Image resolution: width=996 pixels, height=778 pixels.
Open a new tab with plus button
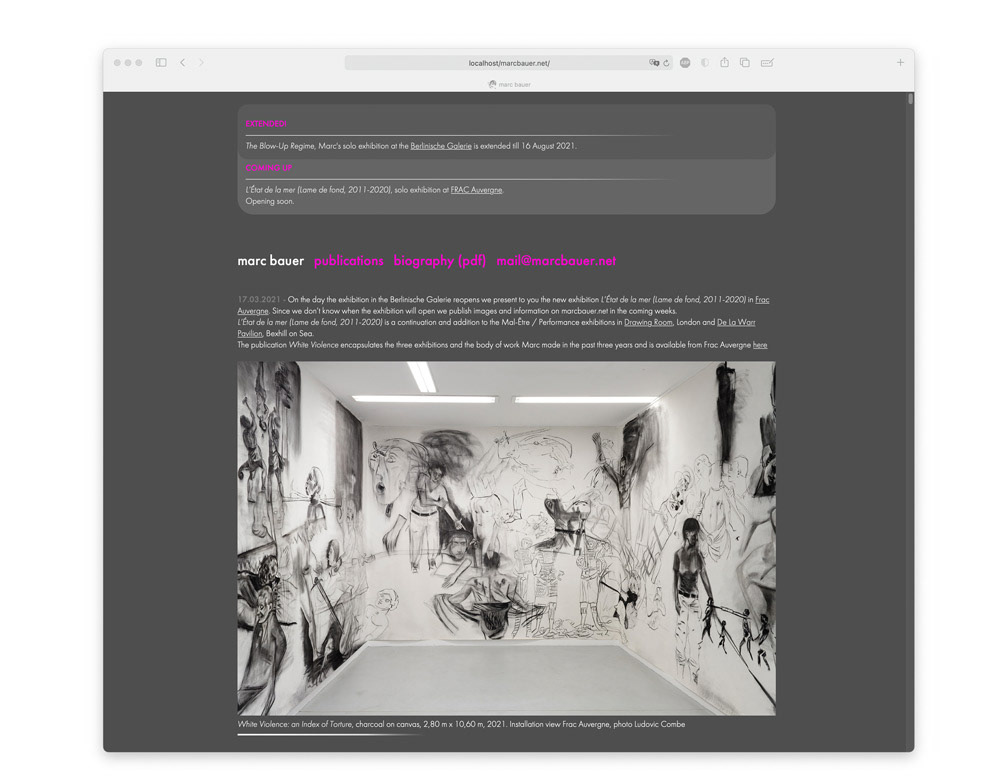900,62
